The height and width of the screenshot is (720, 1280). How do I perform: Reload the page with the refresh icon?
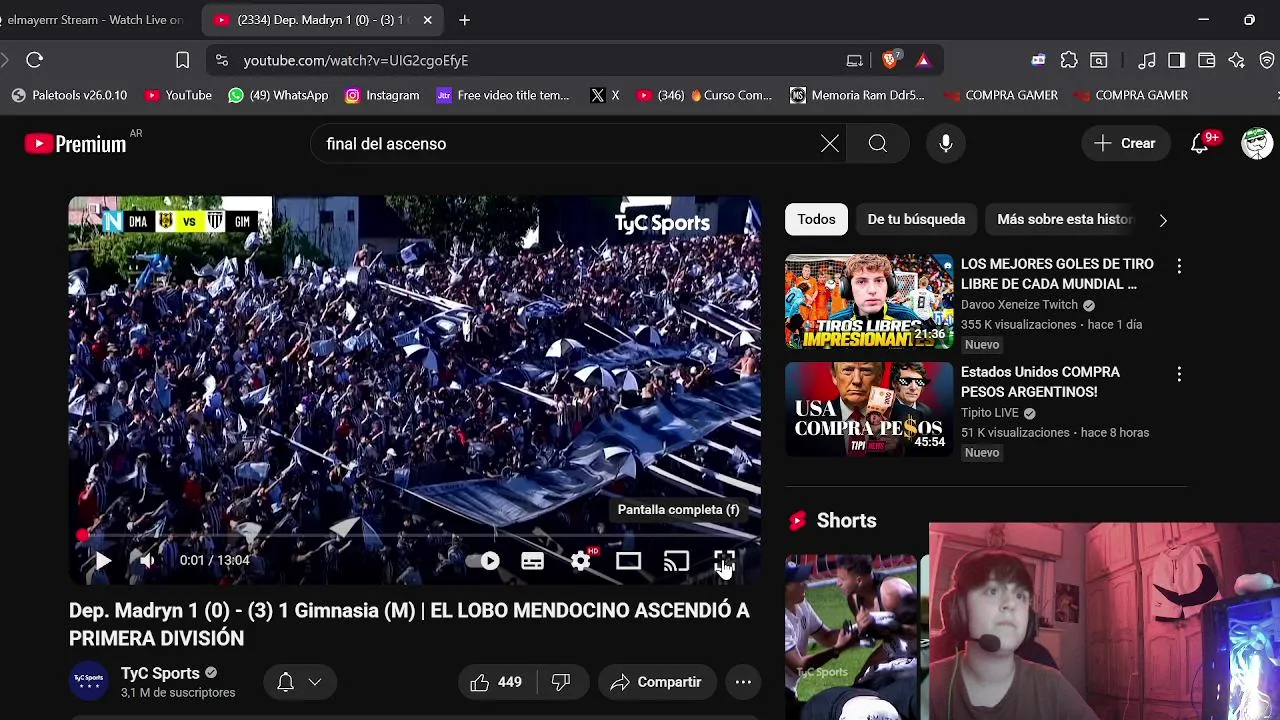[34, 60]
